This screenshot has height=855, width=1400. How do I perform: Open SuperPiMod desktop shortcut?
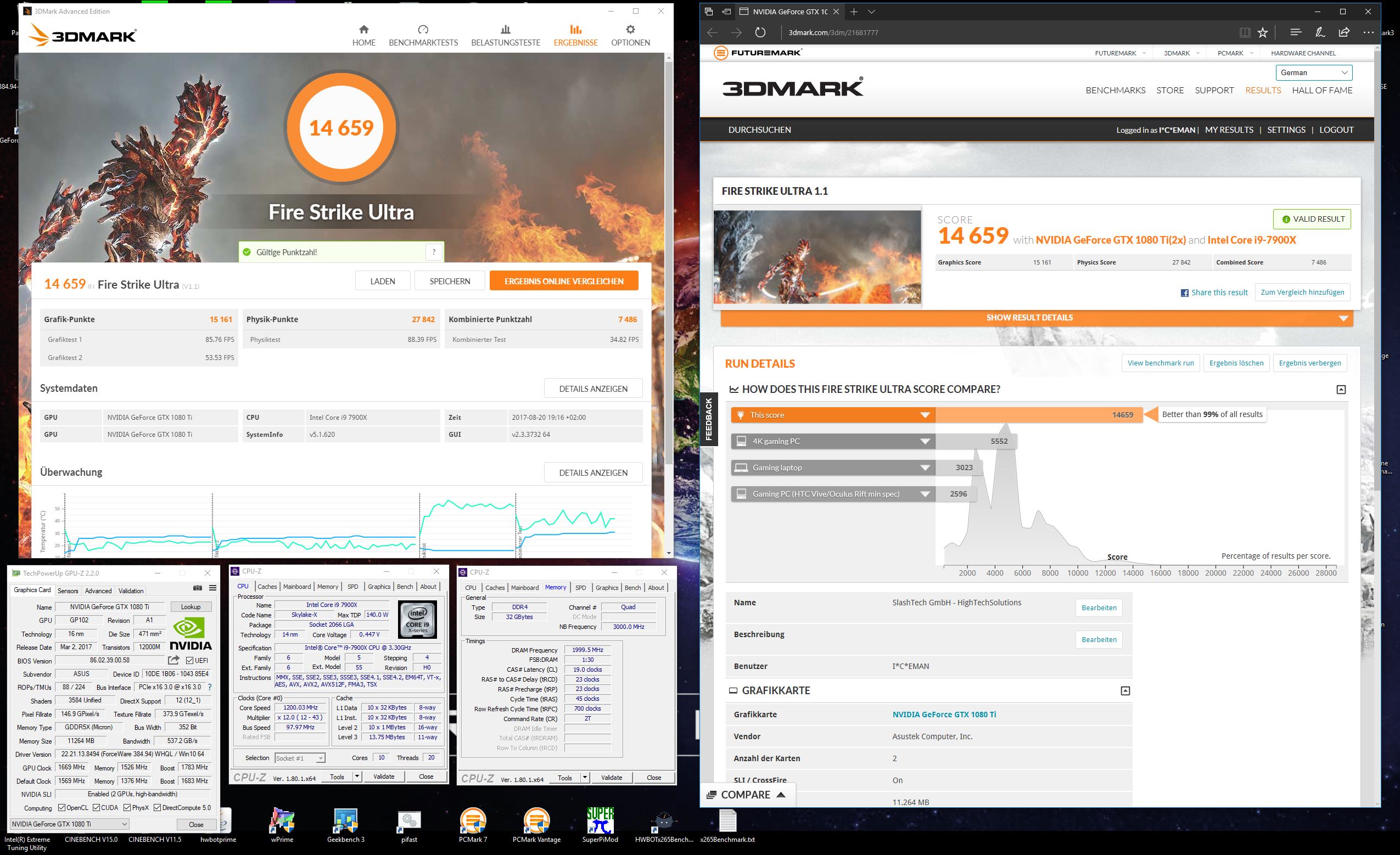click(600, 825)
